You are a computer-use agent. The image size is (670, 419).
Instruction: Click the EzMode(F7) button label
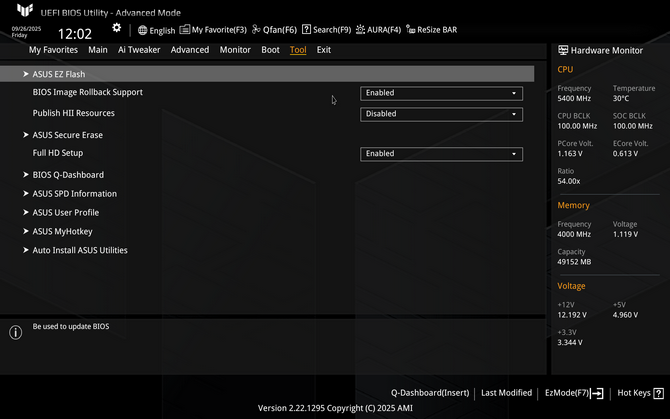[567, 393]
